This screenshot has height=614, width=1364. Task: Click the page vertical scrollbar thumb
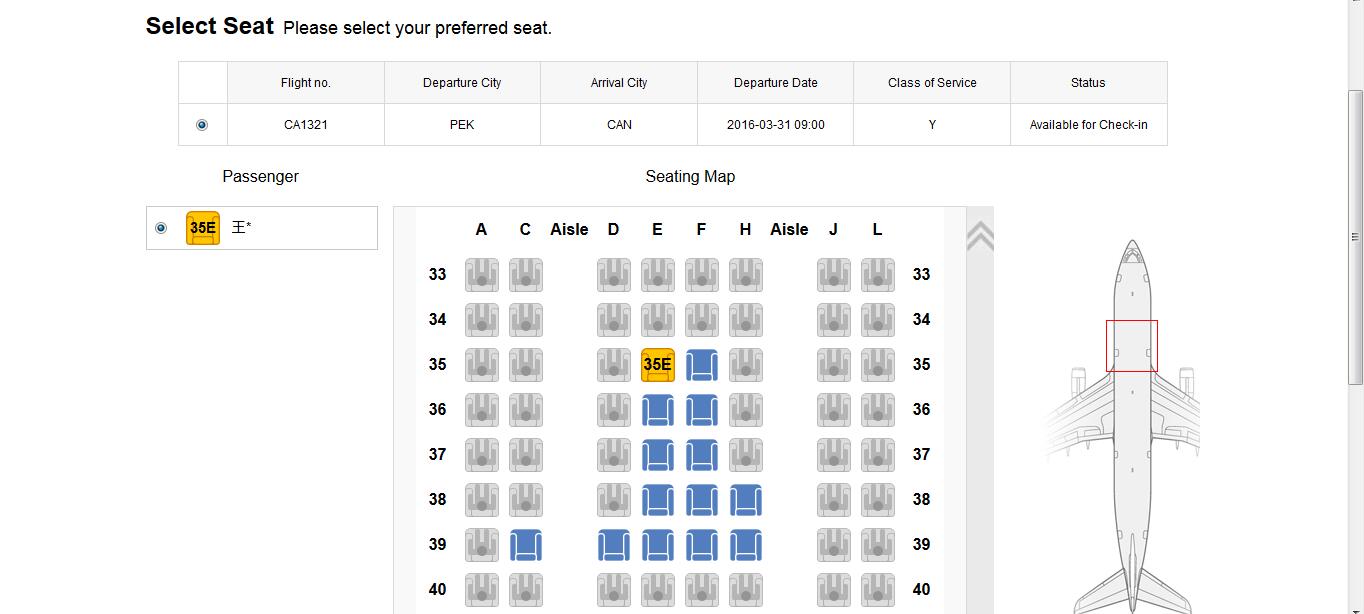(x=1356, y=237)
